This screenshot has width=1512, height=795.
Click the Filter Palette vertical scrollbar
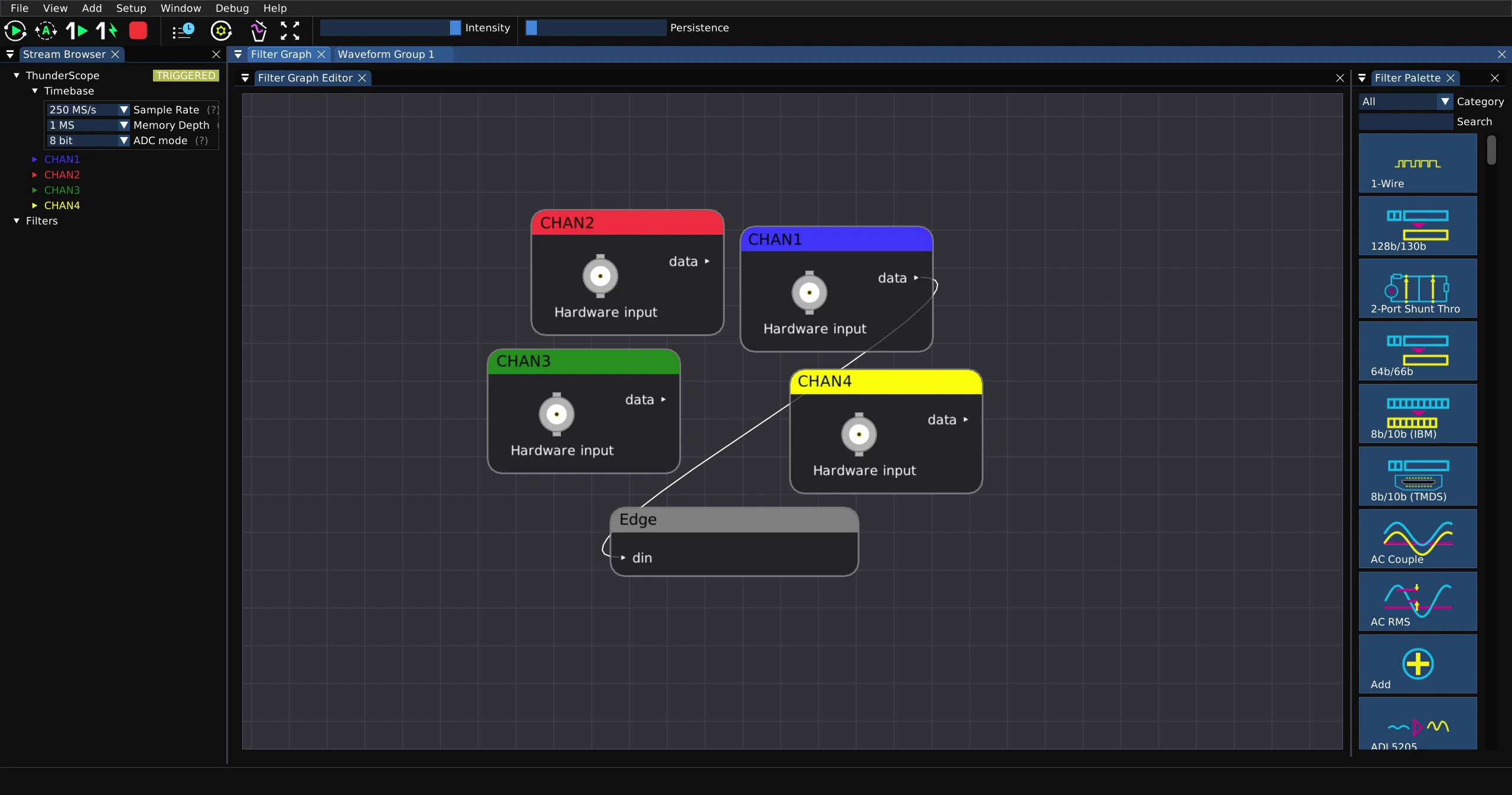tap(1491, 150)
